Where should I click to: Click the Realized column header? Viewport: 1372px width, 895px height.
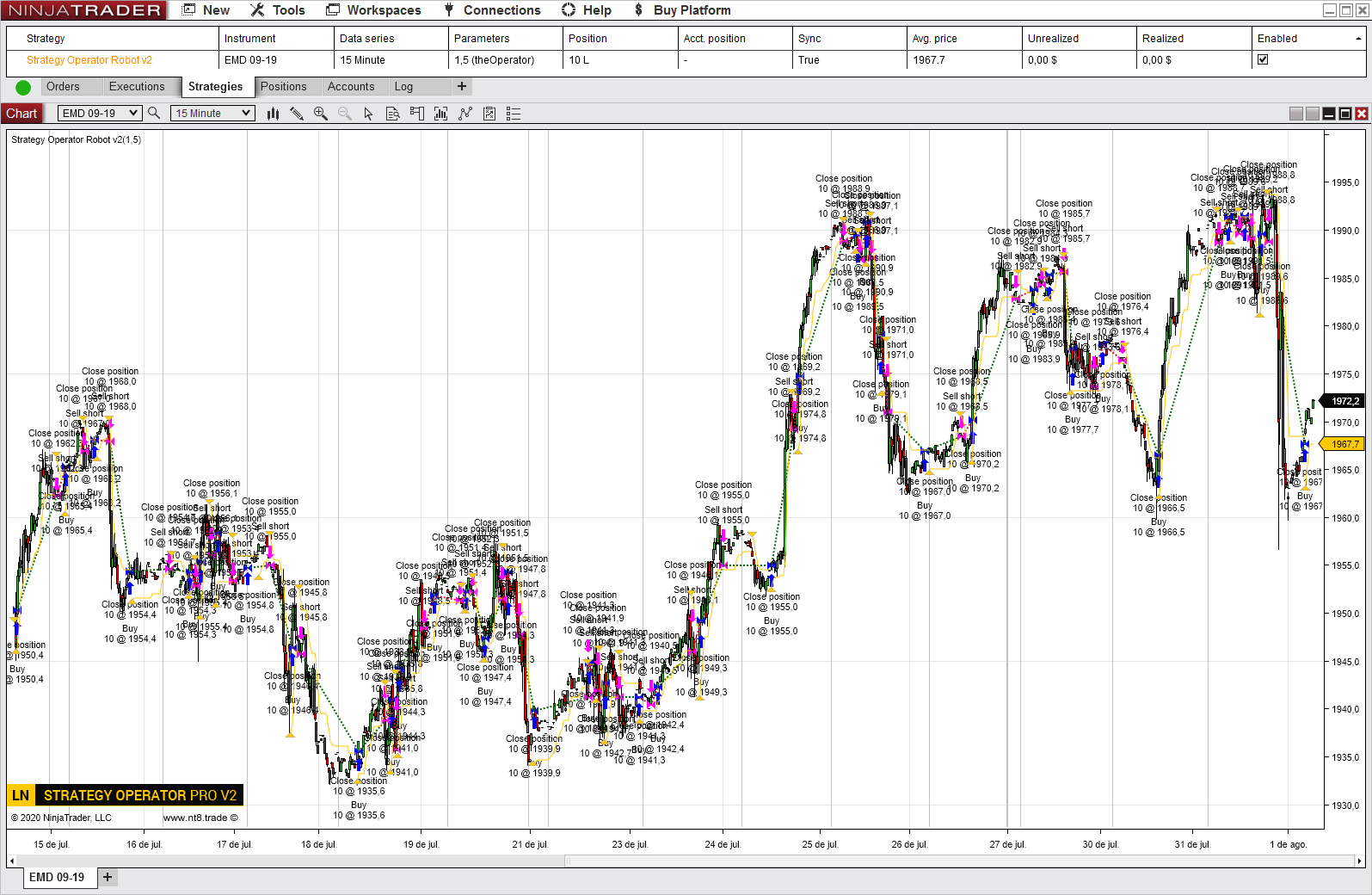point(1194,39)
